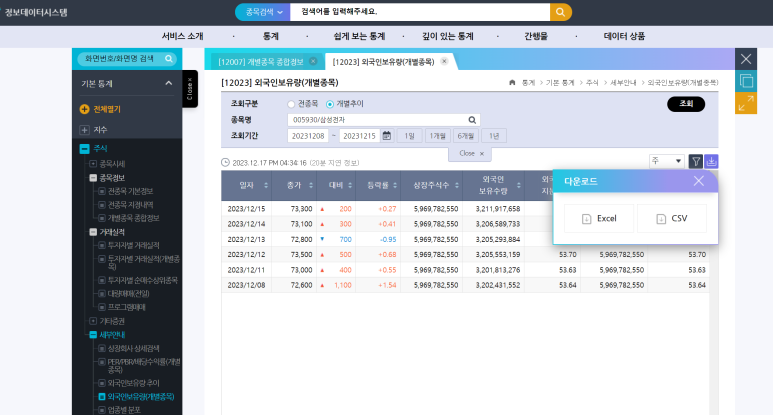Select the 개별추이 radio button
The image size is (773, 415).
(x=330, y=104)
